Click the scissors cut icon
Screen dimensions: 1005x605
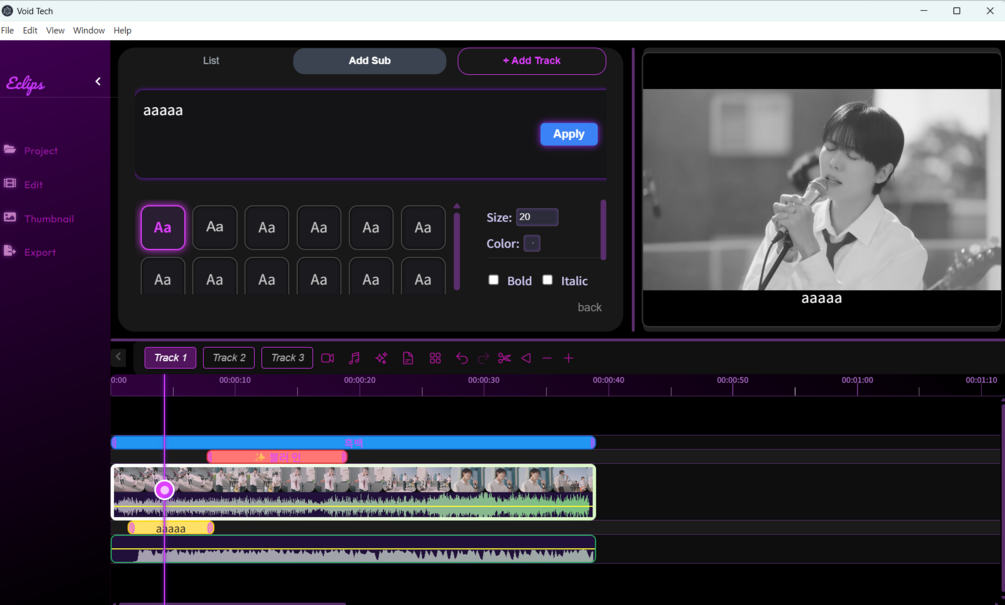click(504, 358)
